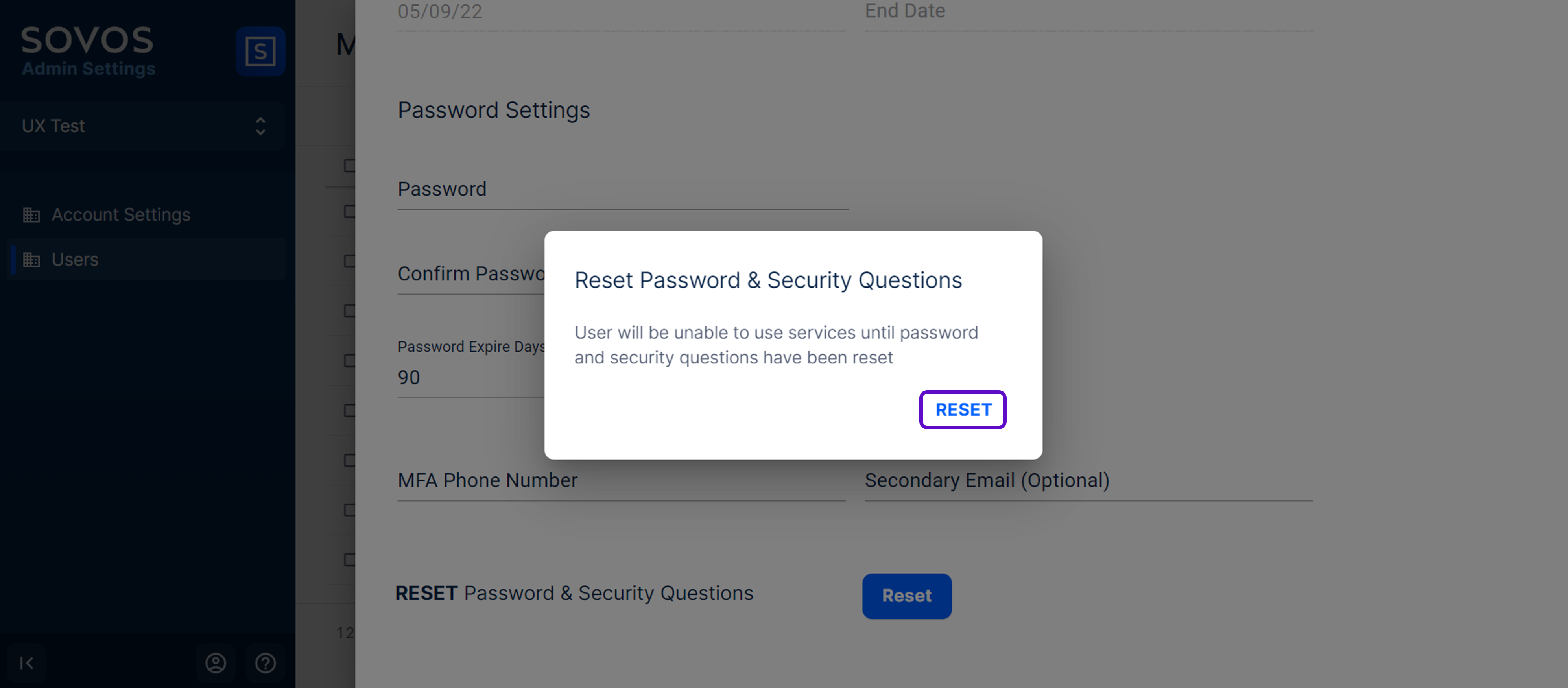Viewport: 1568px width, 688px height.
Task: Click the Account Settings building icon
Action: 31,215
